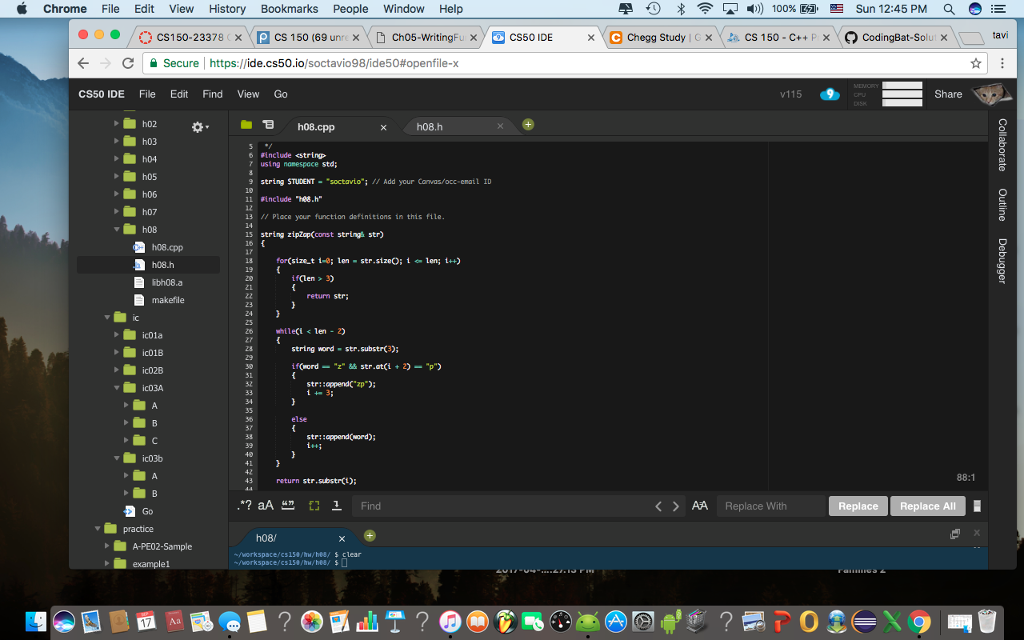Open Spotlight search in menu bar

tap(949, 8)
